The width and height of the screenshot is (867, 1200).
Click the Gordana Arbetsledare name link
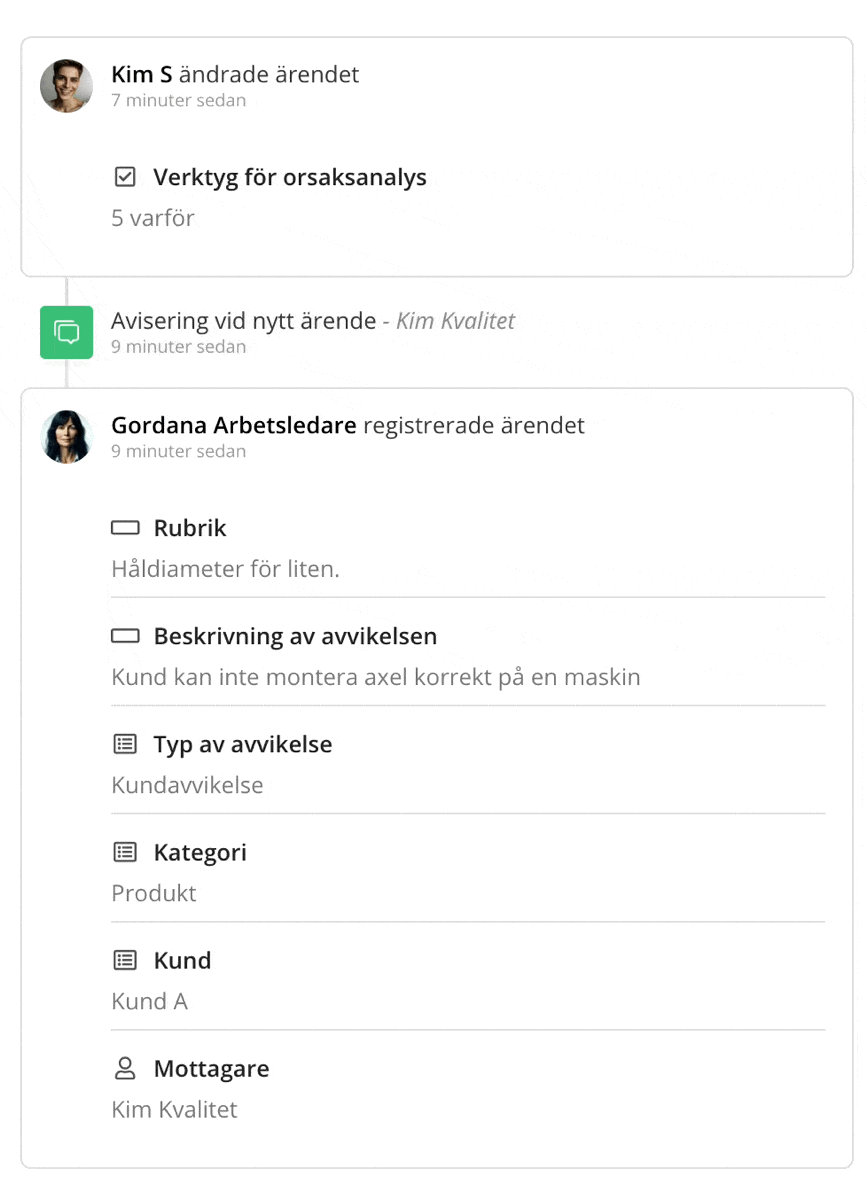232,424
